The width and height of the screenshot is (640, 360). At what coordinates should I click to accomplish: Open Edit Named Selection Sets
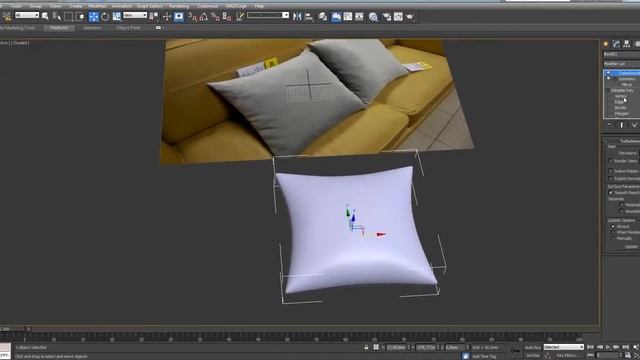click(x=240, y=16)
